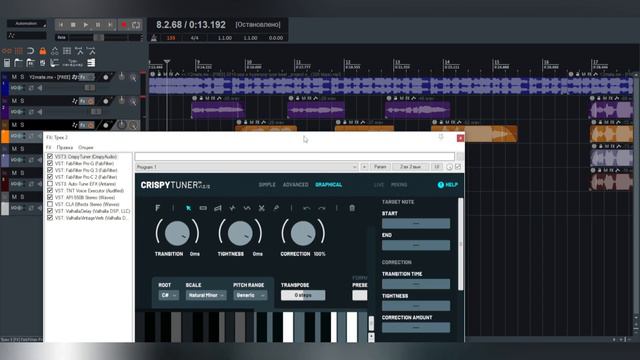This screenshot has height=360, width=640.
Task: Toggle the transport repeat loop button
Action: [x=136, y=25]
